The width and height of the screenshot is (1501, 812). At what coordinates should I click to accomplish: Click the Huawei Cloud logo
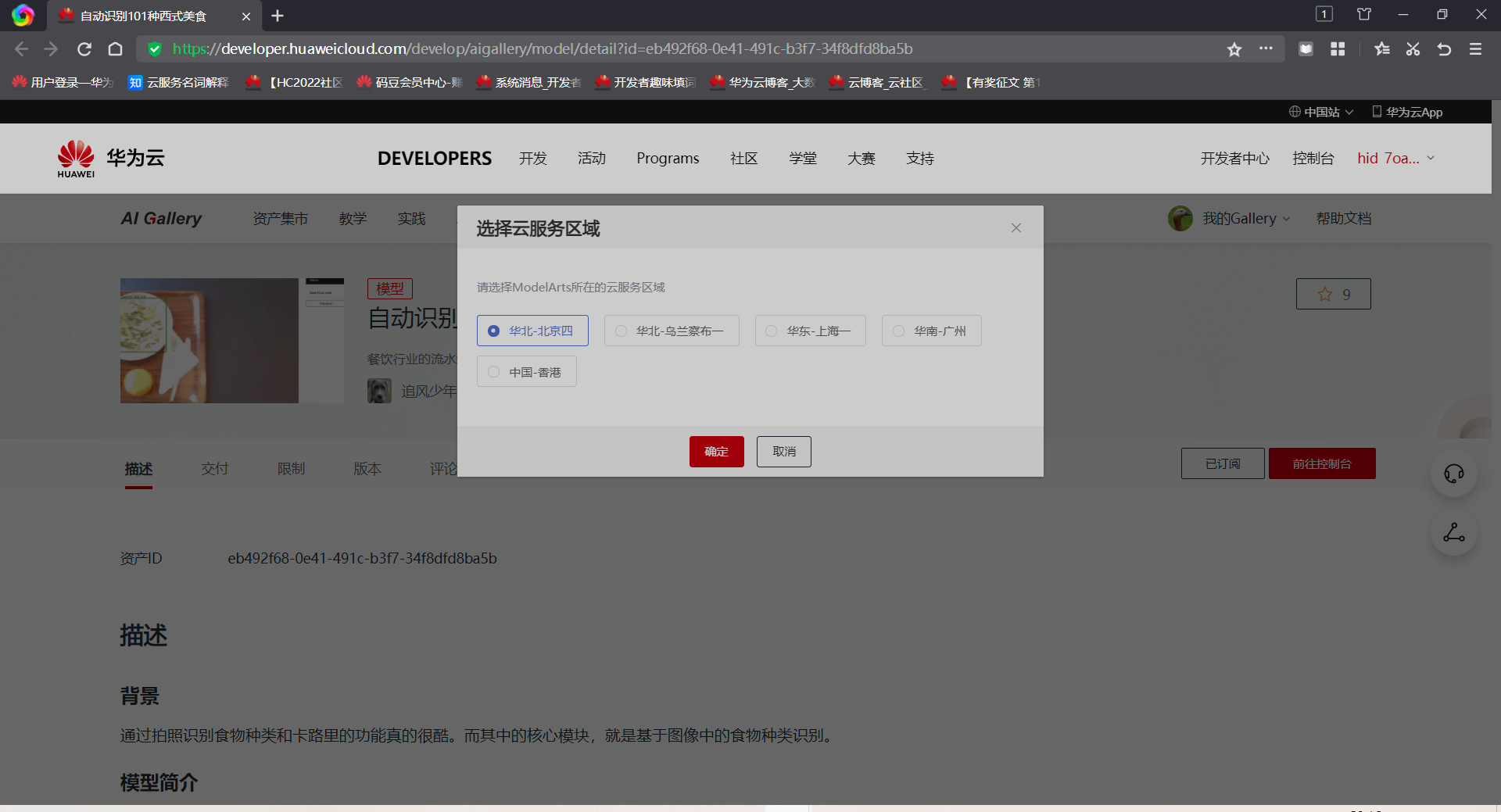click(x=111, y=158)
